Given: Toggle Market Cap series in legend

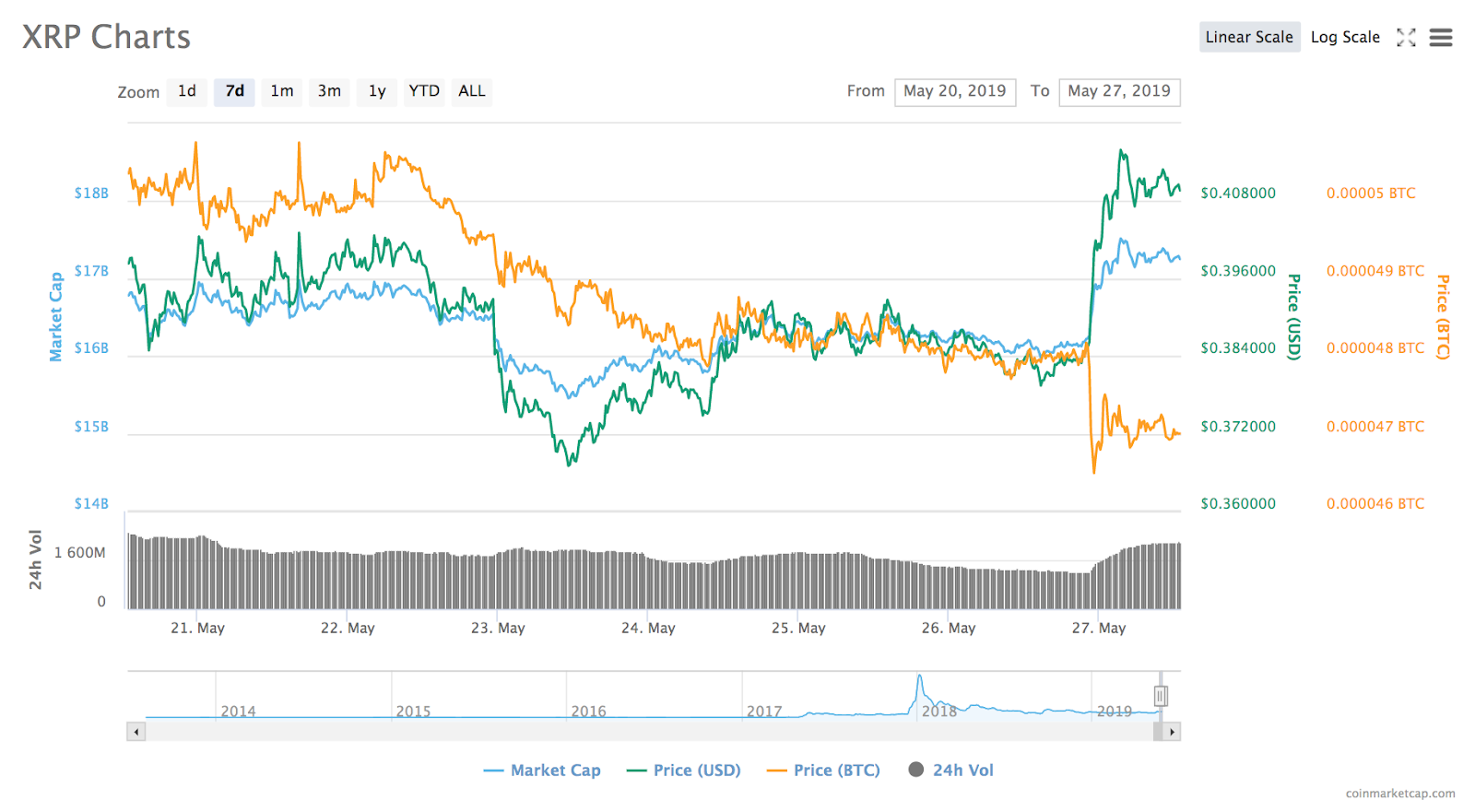Looking at the screenshot, I should pyautogui.click(x=542, y=771).
